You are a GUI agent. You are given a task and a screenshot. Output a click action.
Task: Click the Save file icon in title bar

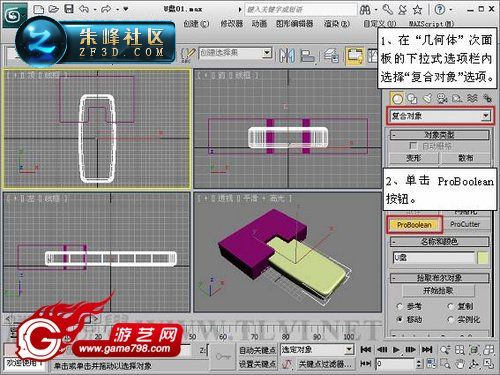click(69, 9)
